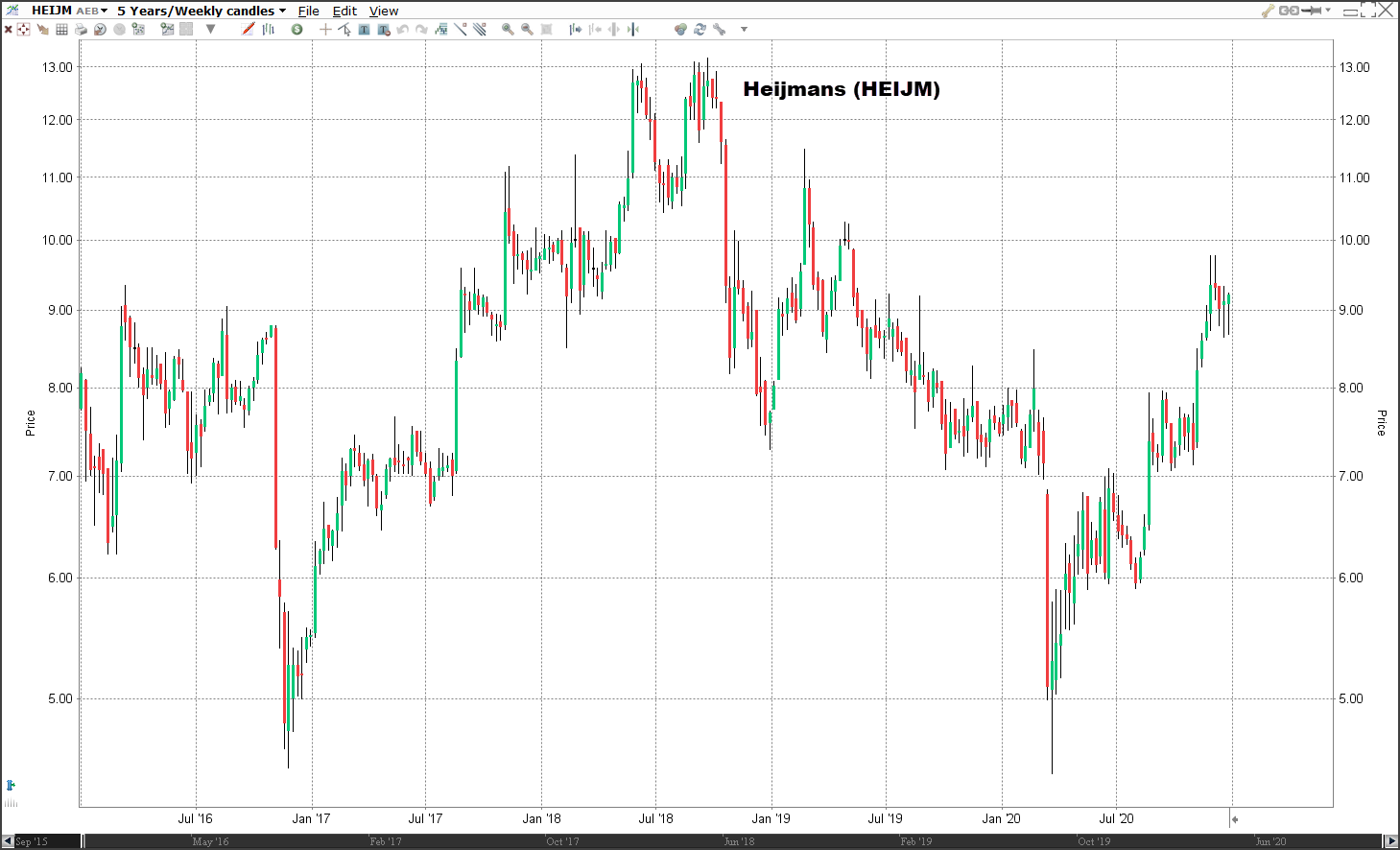Select the line-with-cursor pointer tool
Viewport: 1400px width, 850px height.
coord(344,30)
